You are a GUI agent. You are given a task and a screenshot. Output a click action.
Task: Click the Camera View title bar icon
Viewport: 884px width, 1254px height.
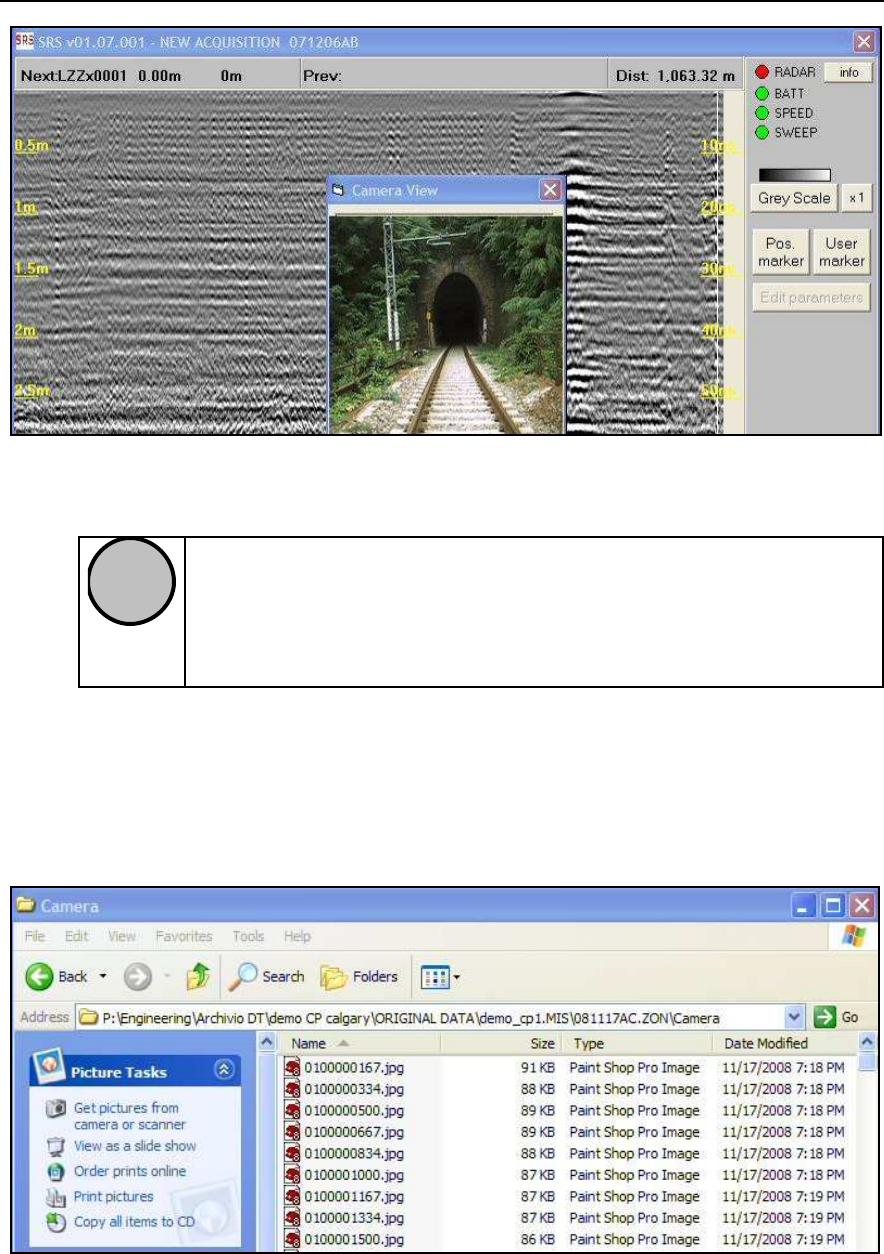click(x=338, y=189)
